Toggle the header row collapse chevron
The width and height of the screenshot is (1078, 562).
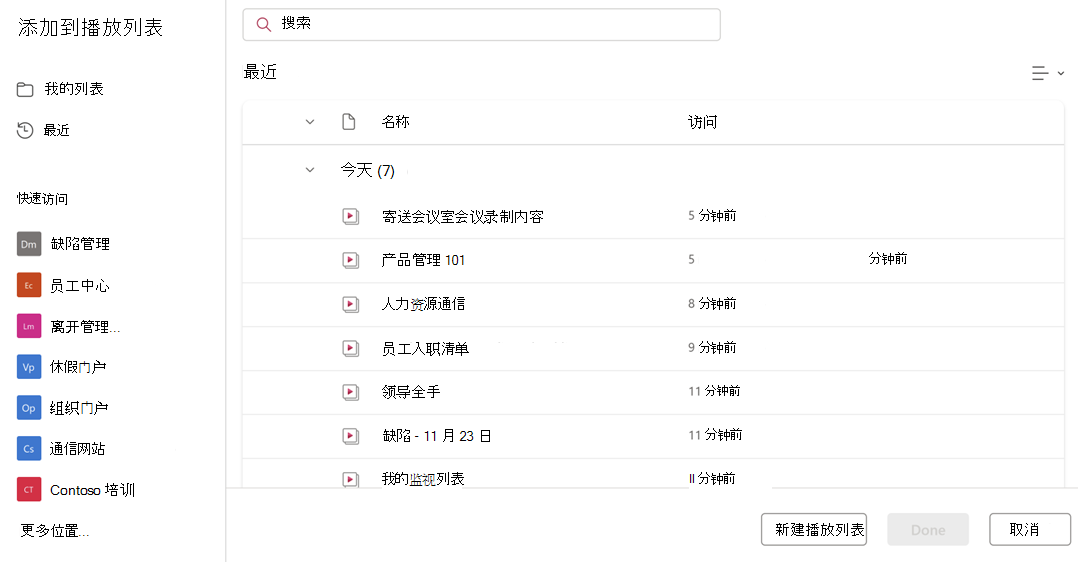click(x=310, y=122)
